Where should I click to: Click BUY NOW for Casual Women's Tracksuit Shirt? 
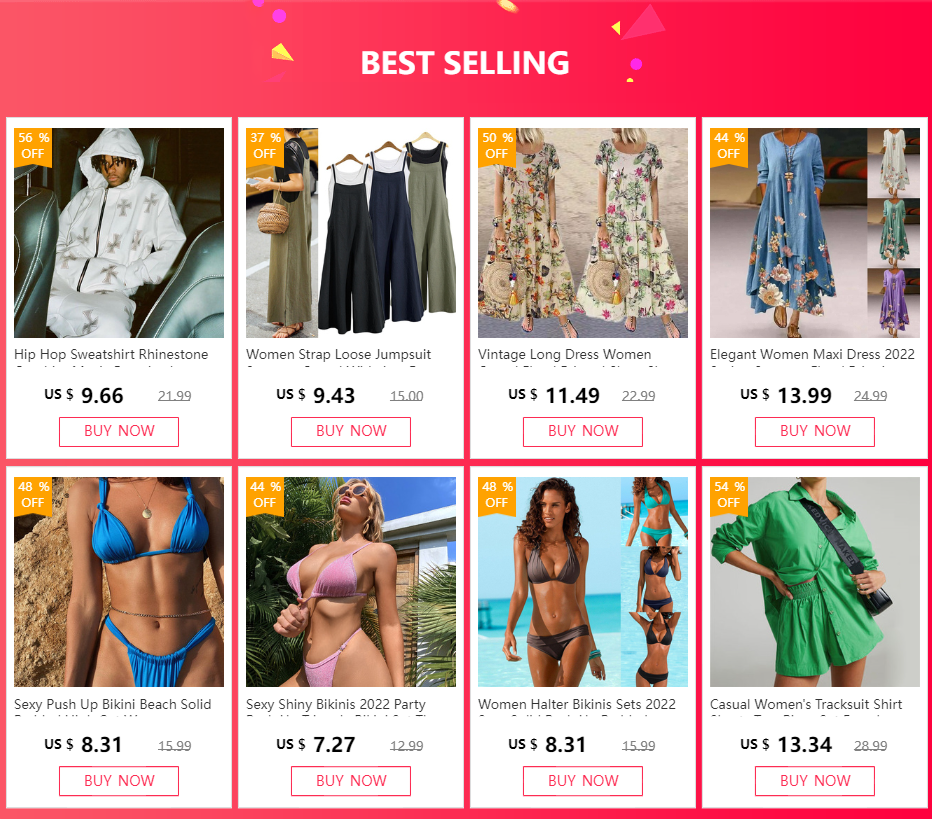pos(815,781)
